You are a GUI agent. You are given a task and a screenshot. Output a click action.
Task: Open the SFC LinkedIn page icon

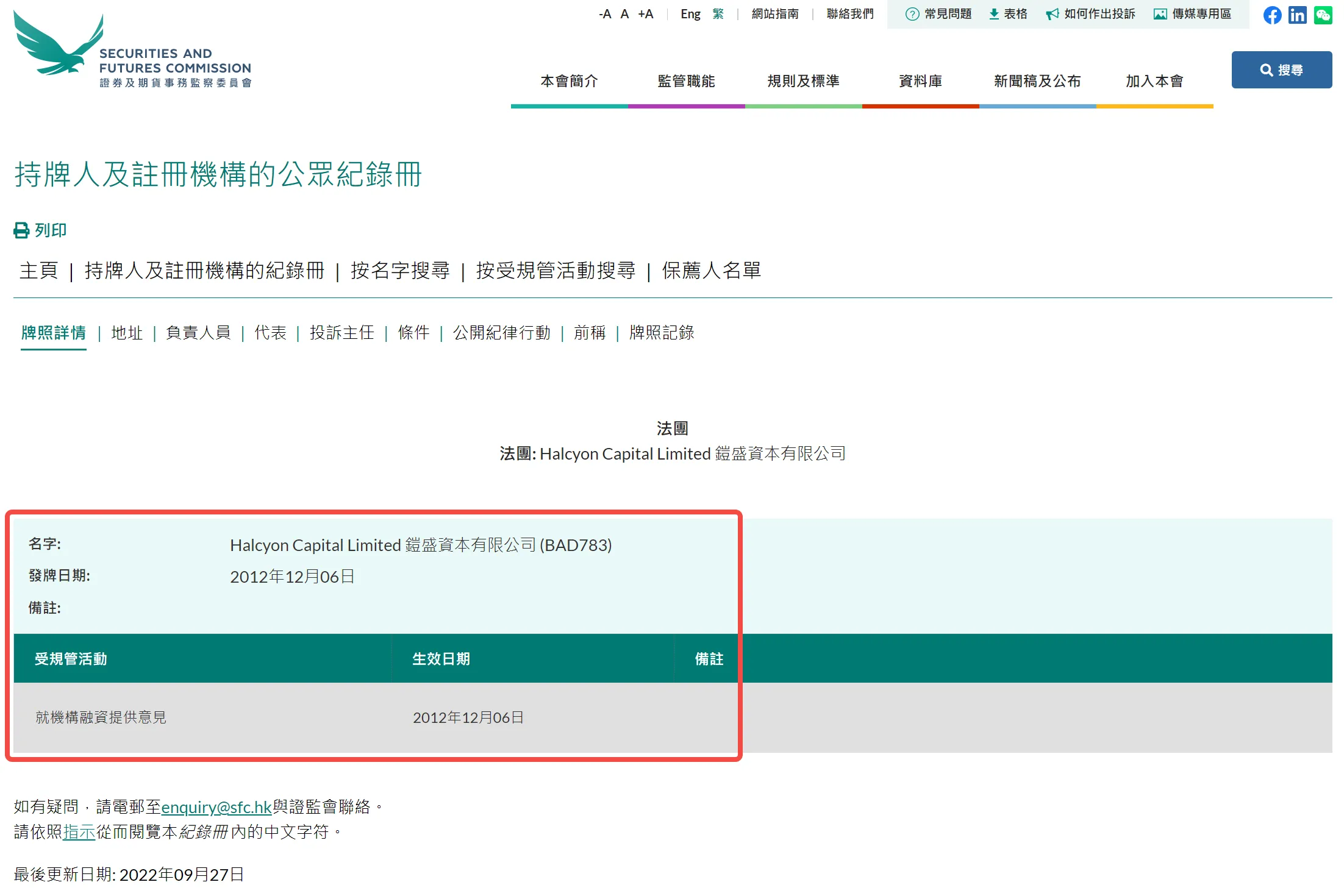1298,15
